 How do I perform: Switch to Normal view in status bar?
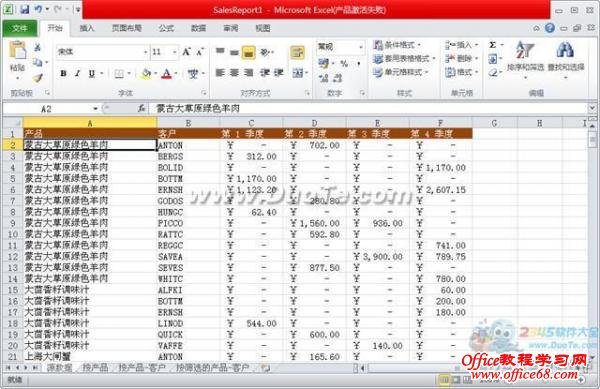(x=444, y=379)
